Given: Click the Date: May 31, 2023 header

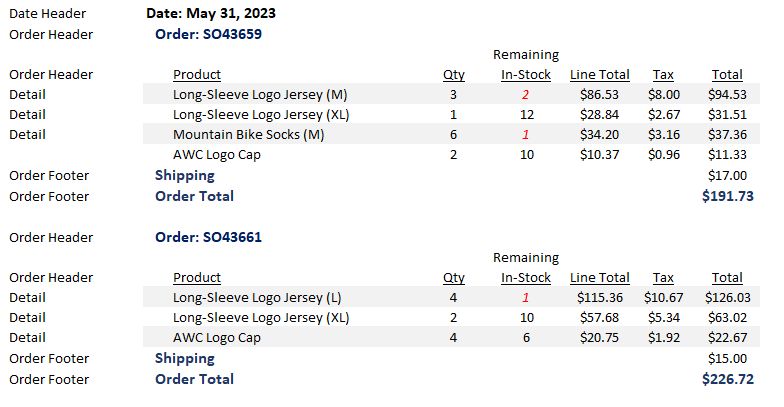Looking at the screenshot, I should [x=210, y=14].
